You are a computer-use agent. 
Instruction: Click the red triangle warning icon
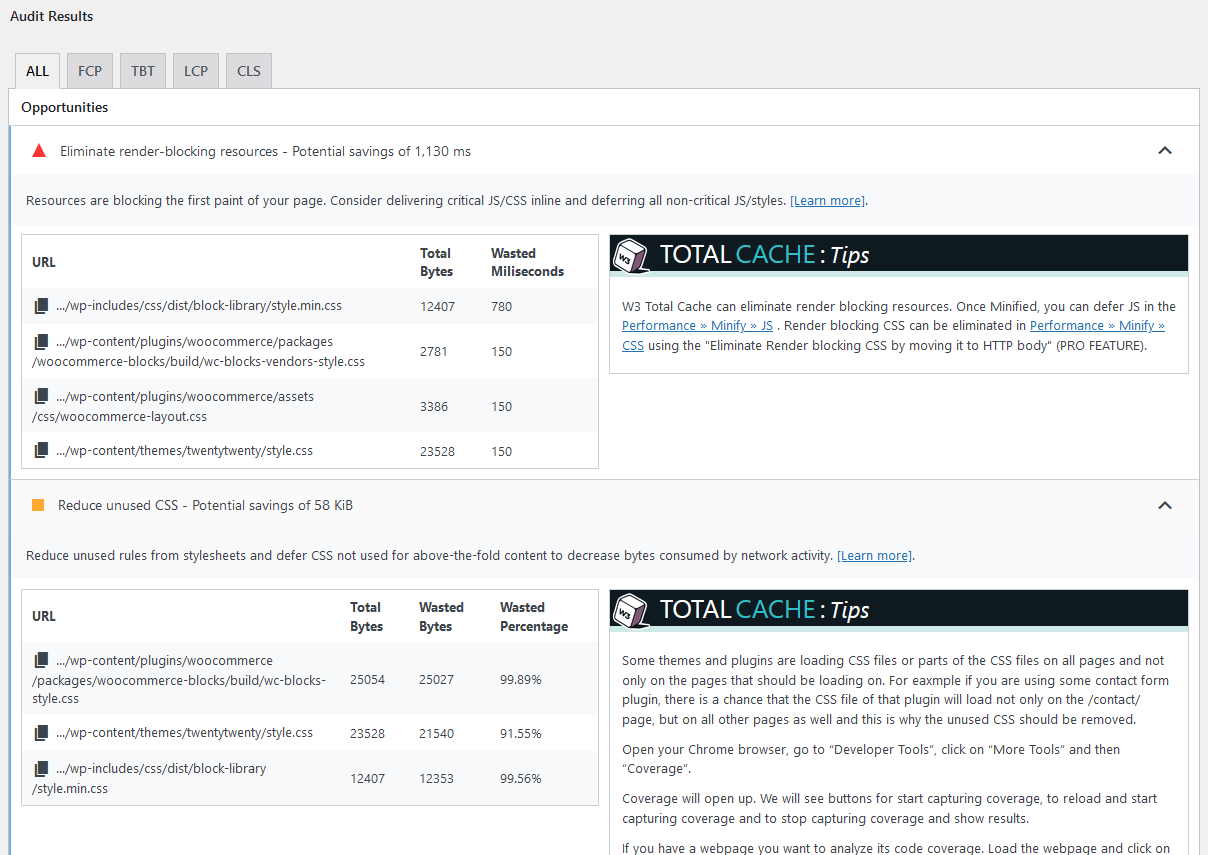click(39, 151)
